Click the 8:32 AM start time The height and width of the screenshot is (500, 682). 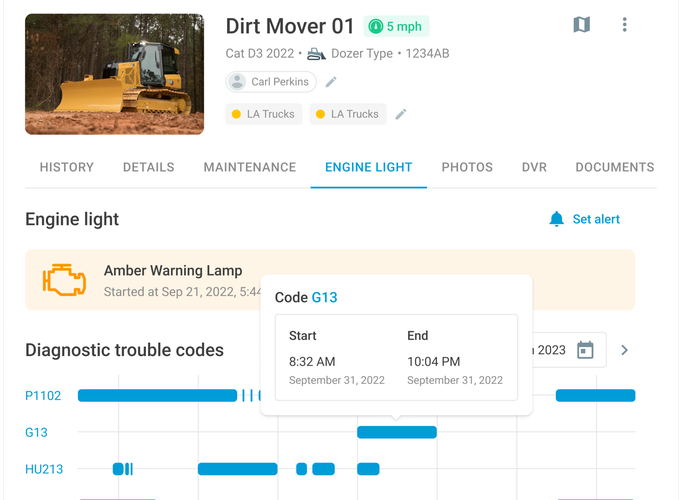point(312,362)
